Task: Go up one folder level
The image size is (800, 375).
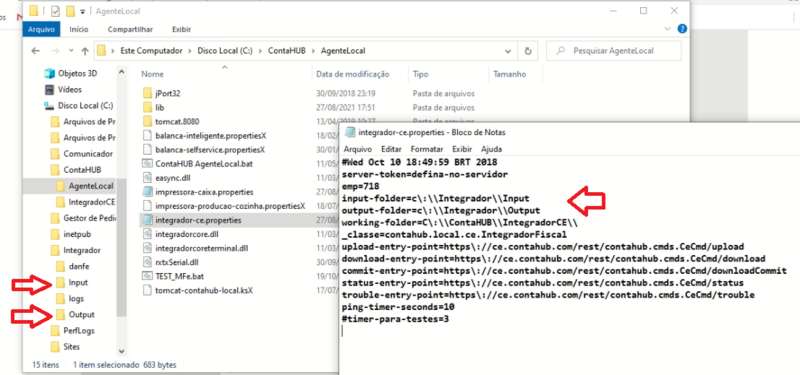Action: (85, 51)
